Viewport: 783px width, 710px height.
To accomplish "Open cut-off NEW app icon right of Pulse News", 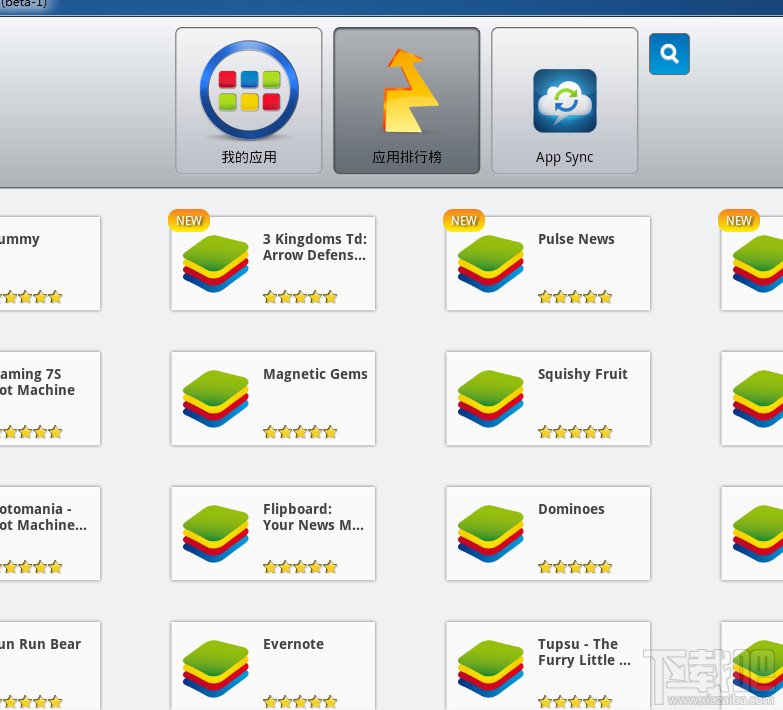I will [x=758, y=263].
